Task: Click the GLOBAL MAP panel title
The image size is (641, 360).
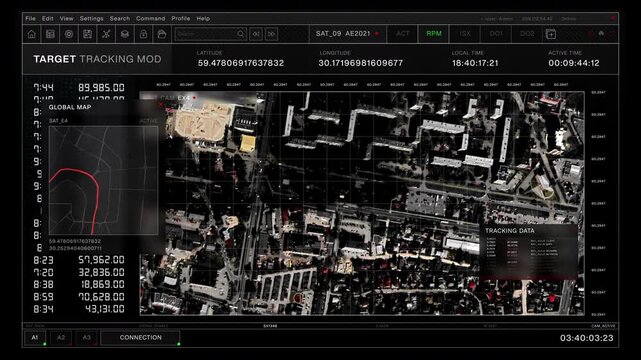Action: coord(70,107)
